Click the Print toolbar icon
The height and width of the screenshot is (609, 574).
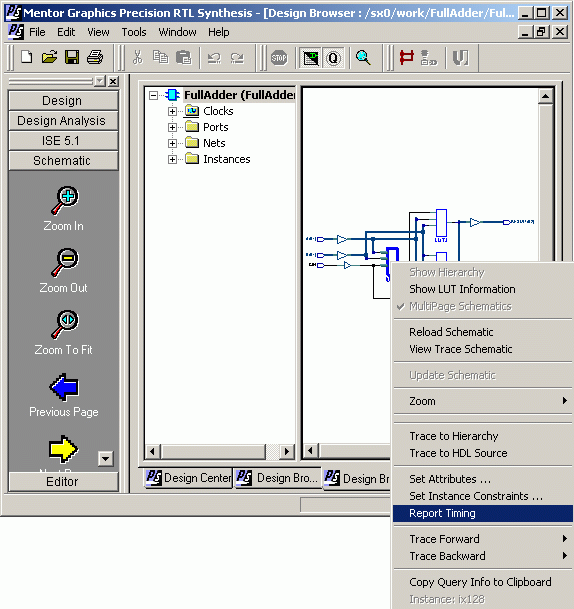pos(95,57)
